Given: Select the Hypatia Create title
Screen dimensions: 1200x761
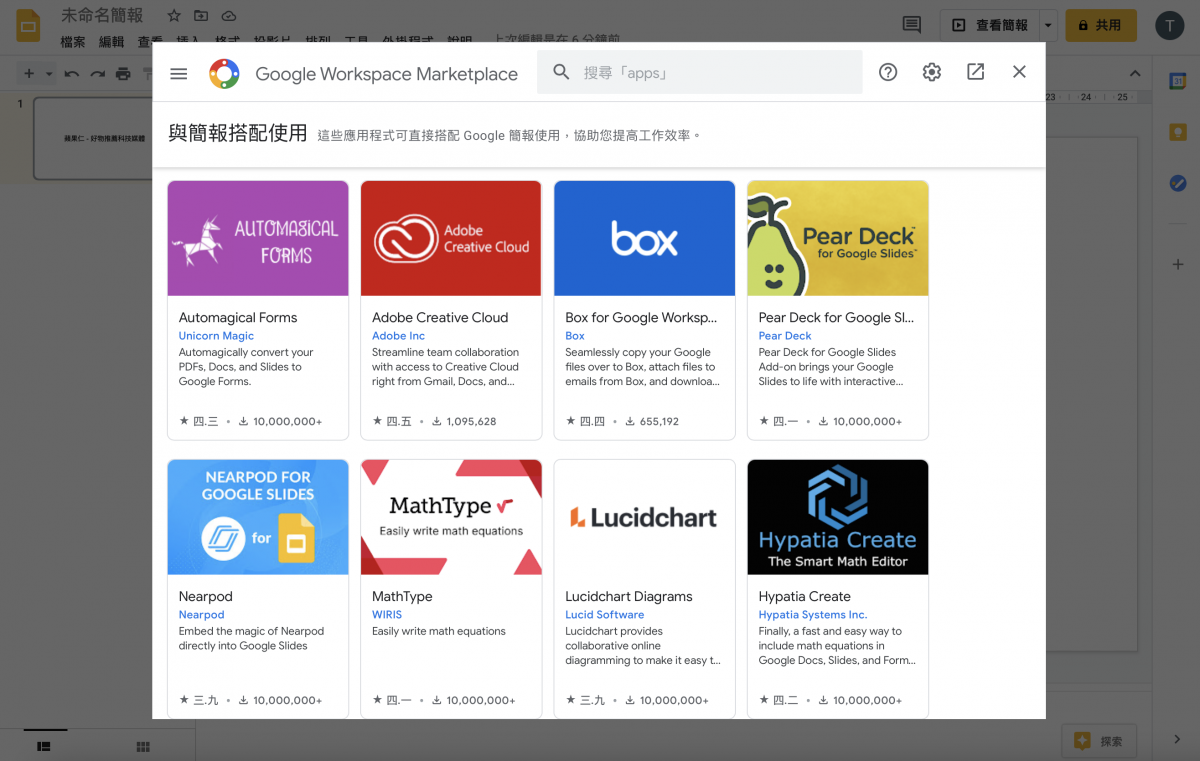Looking at the screenshot, I should tap(805, 596).
